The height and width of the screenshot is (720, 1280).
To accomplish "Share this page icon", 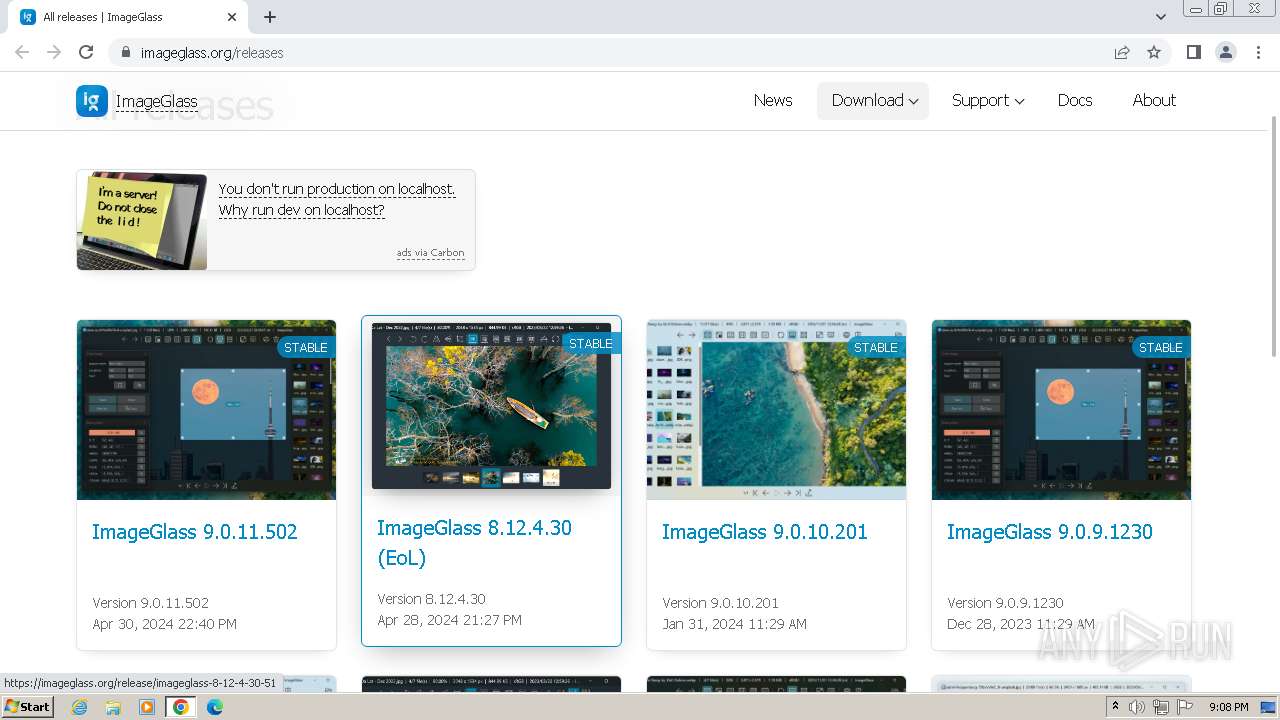I will click(x=1122, y=52).
